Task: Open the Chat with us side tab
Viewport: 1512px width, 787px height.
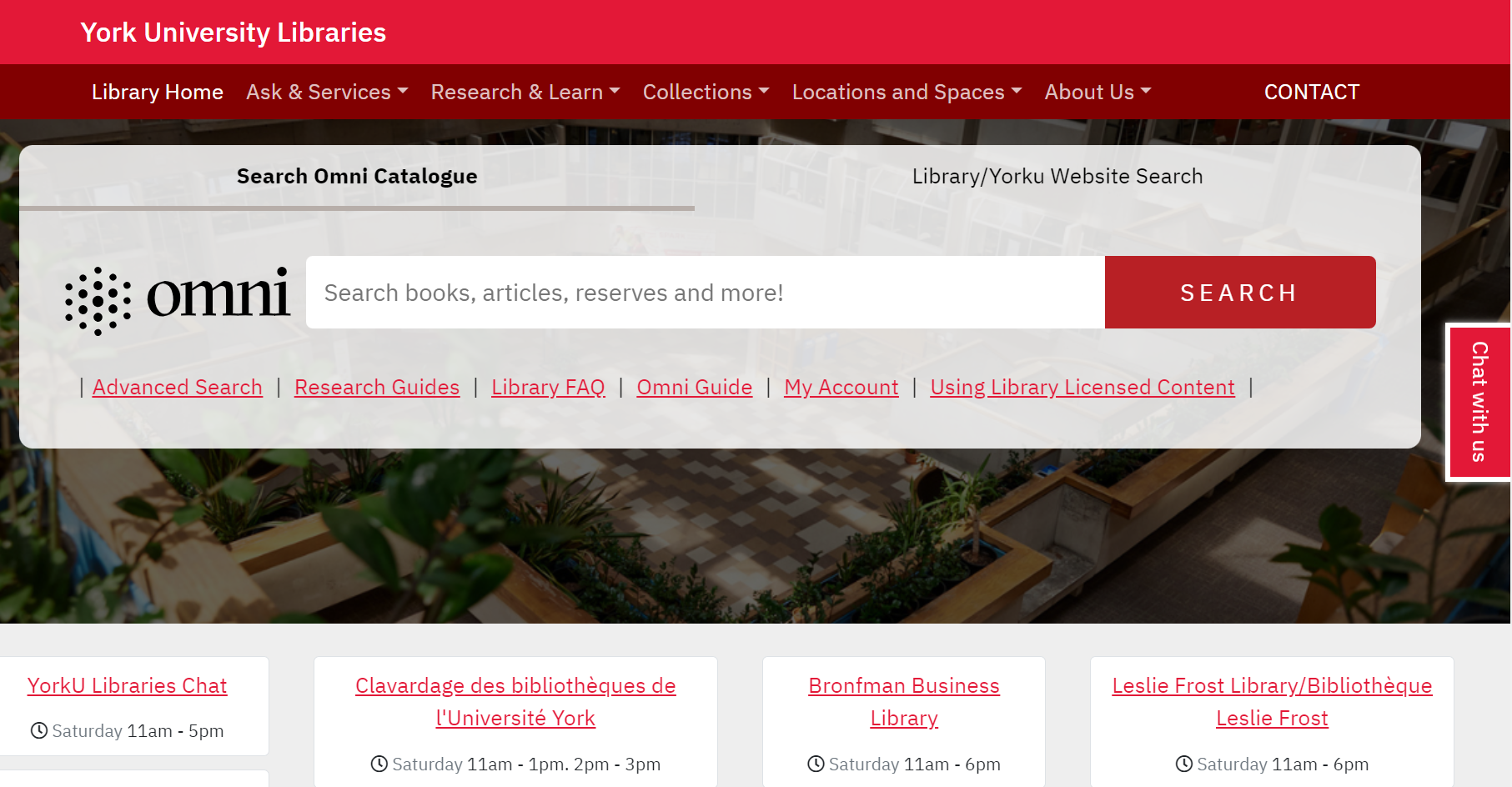Action: click(1479, 402)
